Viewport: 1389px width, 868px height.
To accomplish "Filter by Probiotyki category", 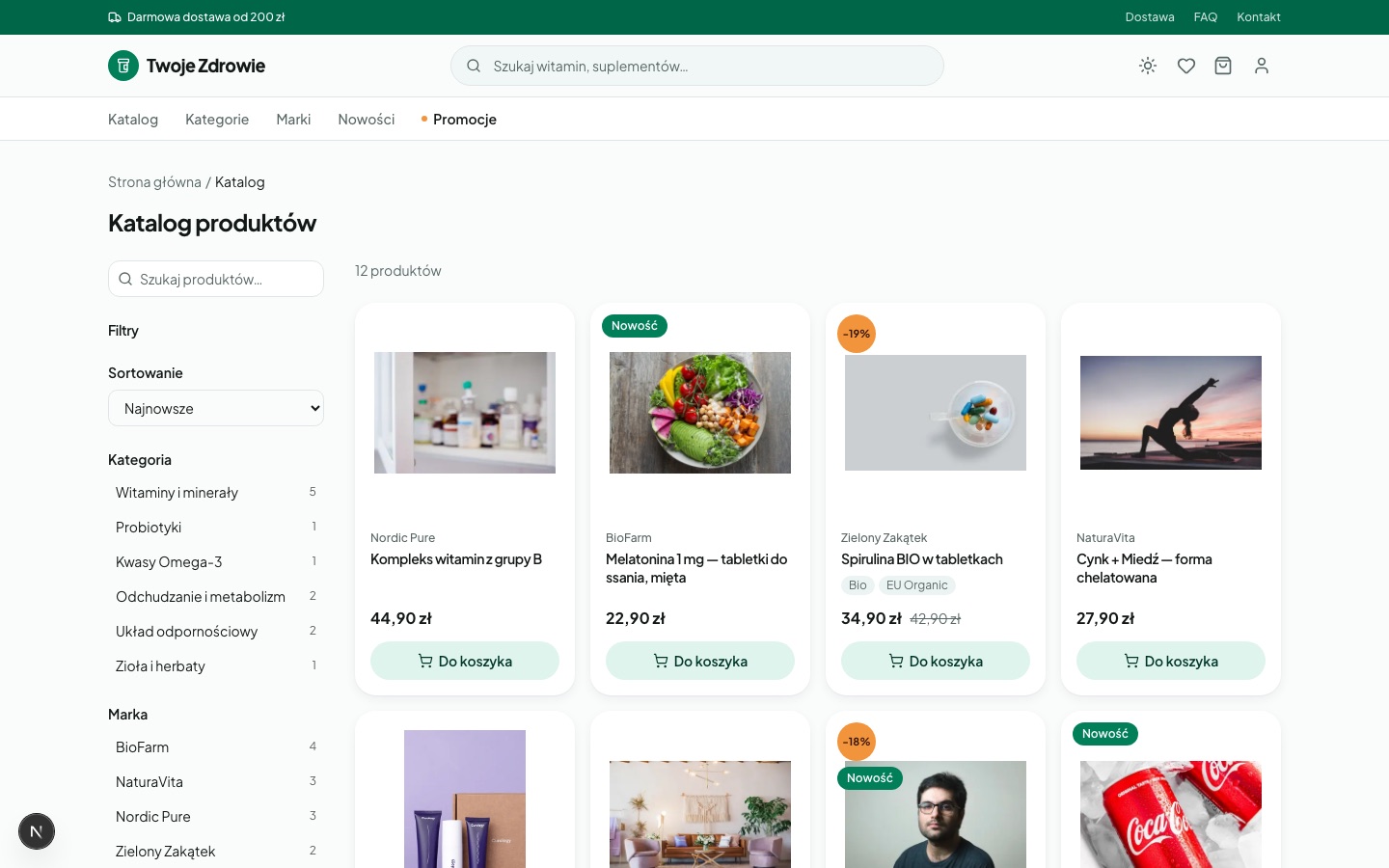I will (216, 528).
